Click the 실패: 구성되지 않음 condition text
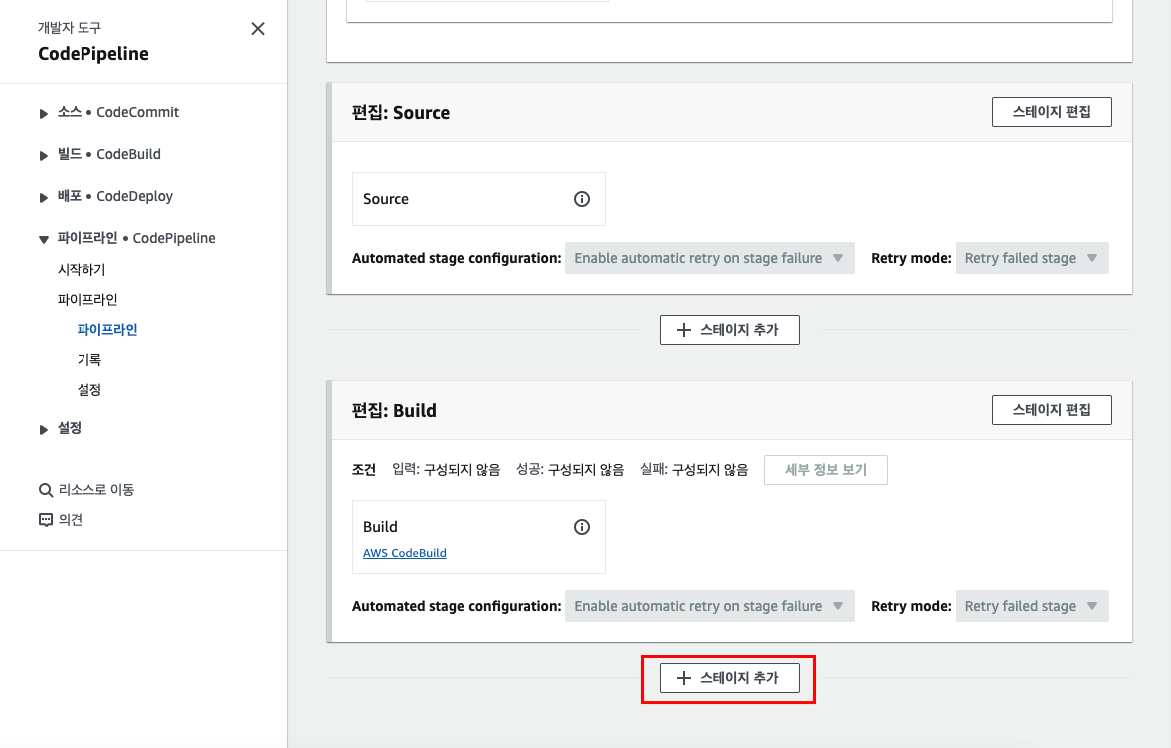 pyautogui.click(x=694, y=470)
